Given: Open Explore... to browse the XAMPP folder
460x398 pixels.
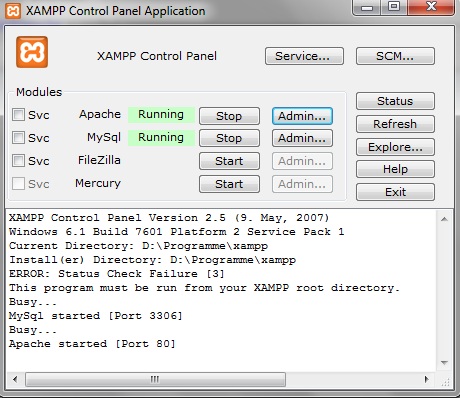Looking at the screenshot, I should tap(395, 147).
